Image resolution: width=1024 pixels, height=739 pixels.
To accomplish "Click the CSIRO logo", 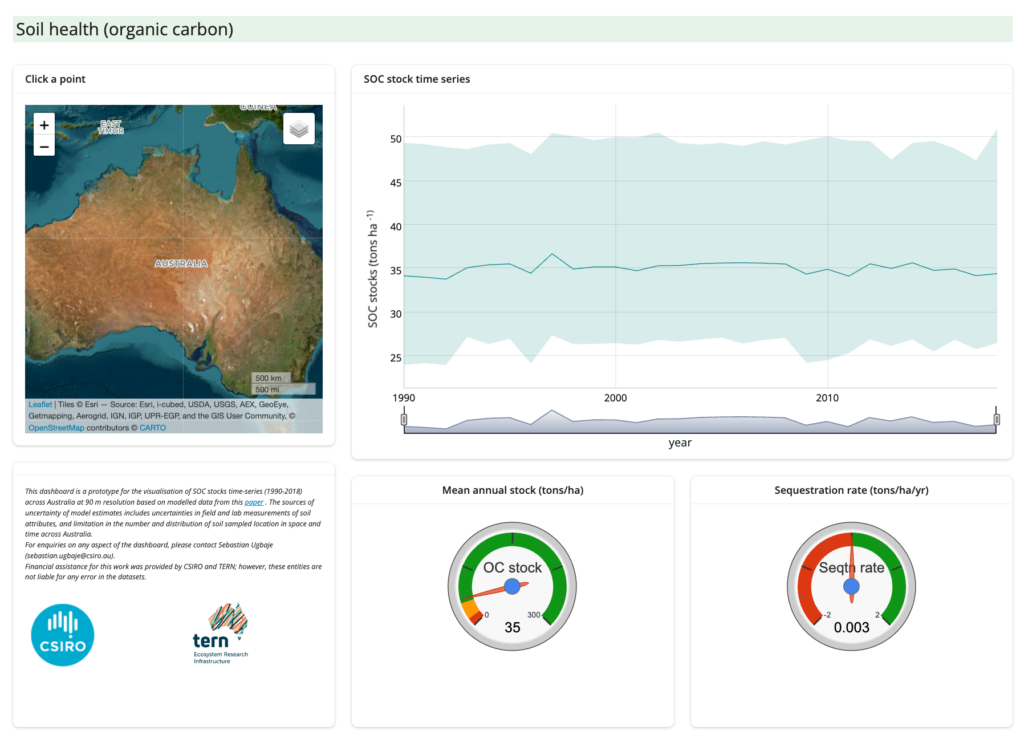I will pos(63,635).
